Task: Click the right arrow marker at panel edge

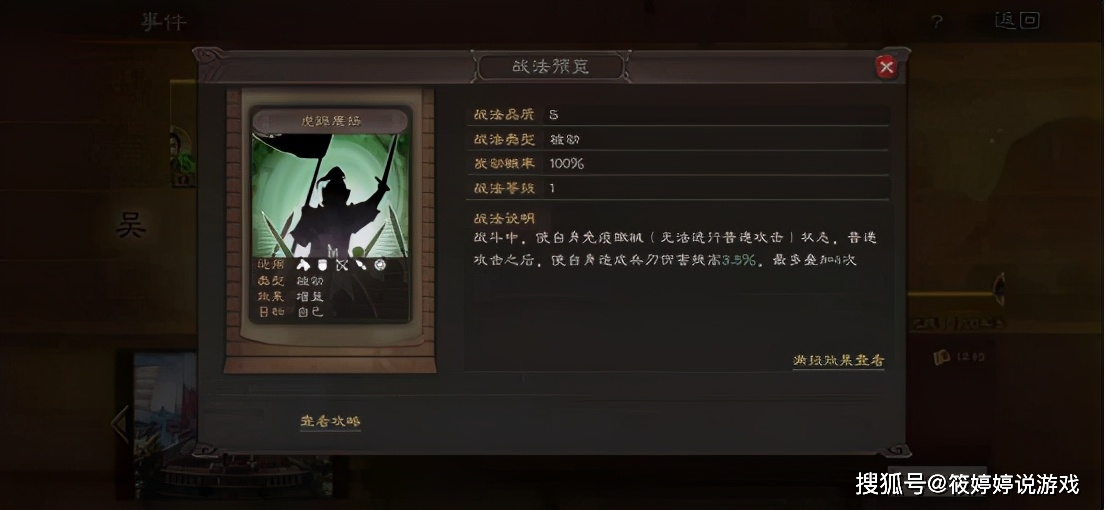Action: pos(999,290)
